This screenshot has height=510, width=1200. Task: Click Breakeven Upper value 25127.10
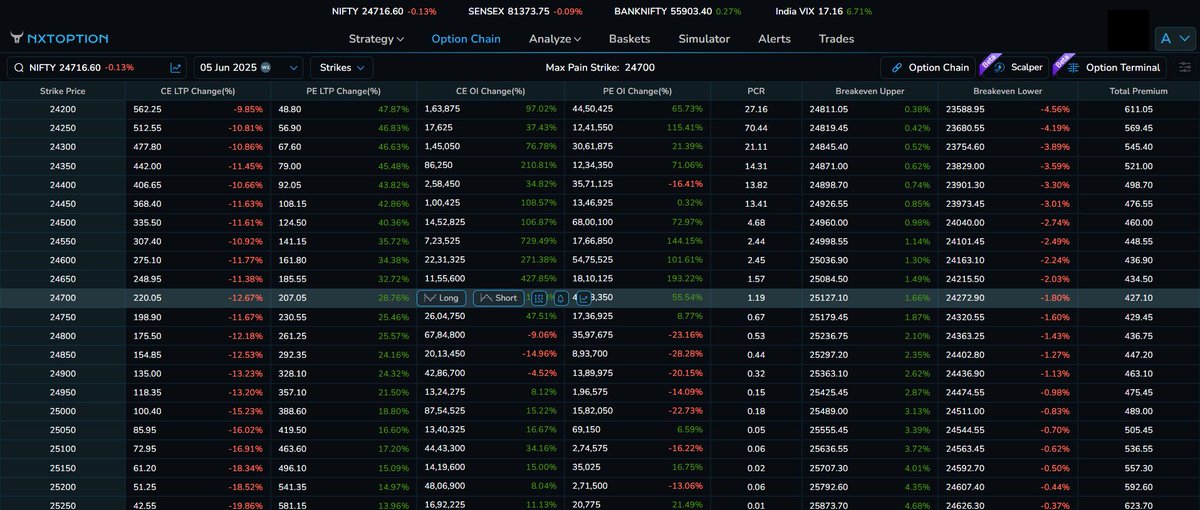[x=829, y=298]
